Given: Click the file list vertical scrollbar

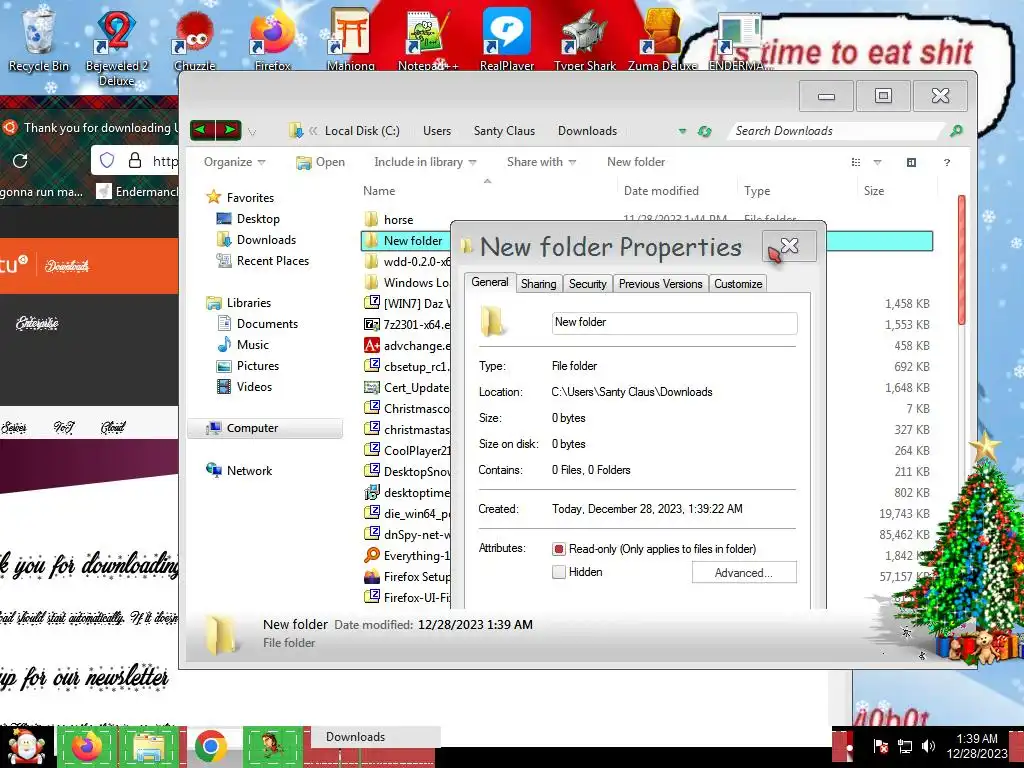Looking at the screenshot, I should (962, 259).
